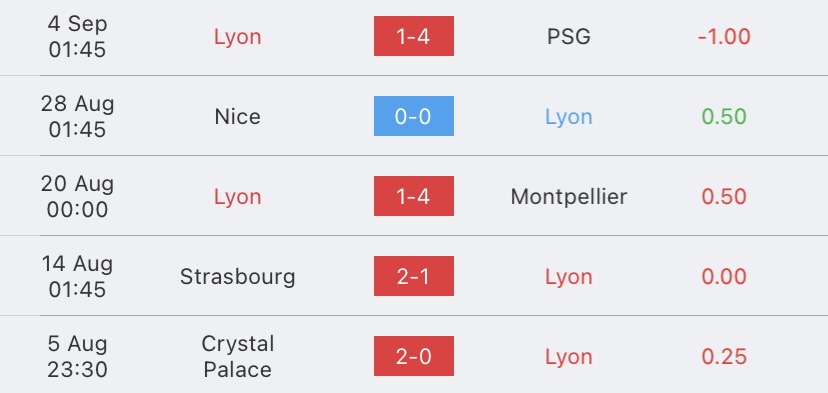Screen dimensions: 828x393
Task: Open the Nice 0-0 Lyon score box
Action: (x=413, y=116)
